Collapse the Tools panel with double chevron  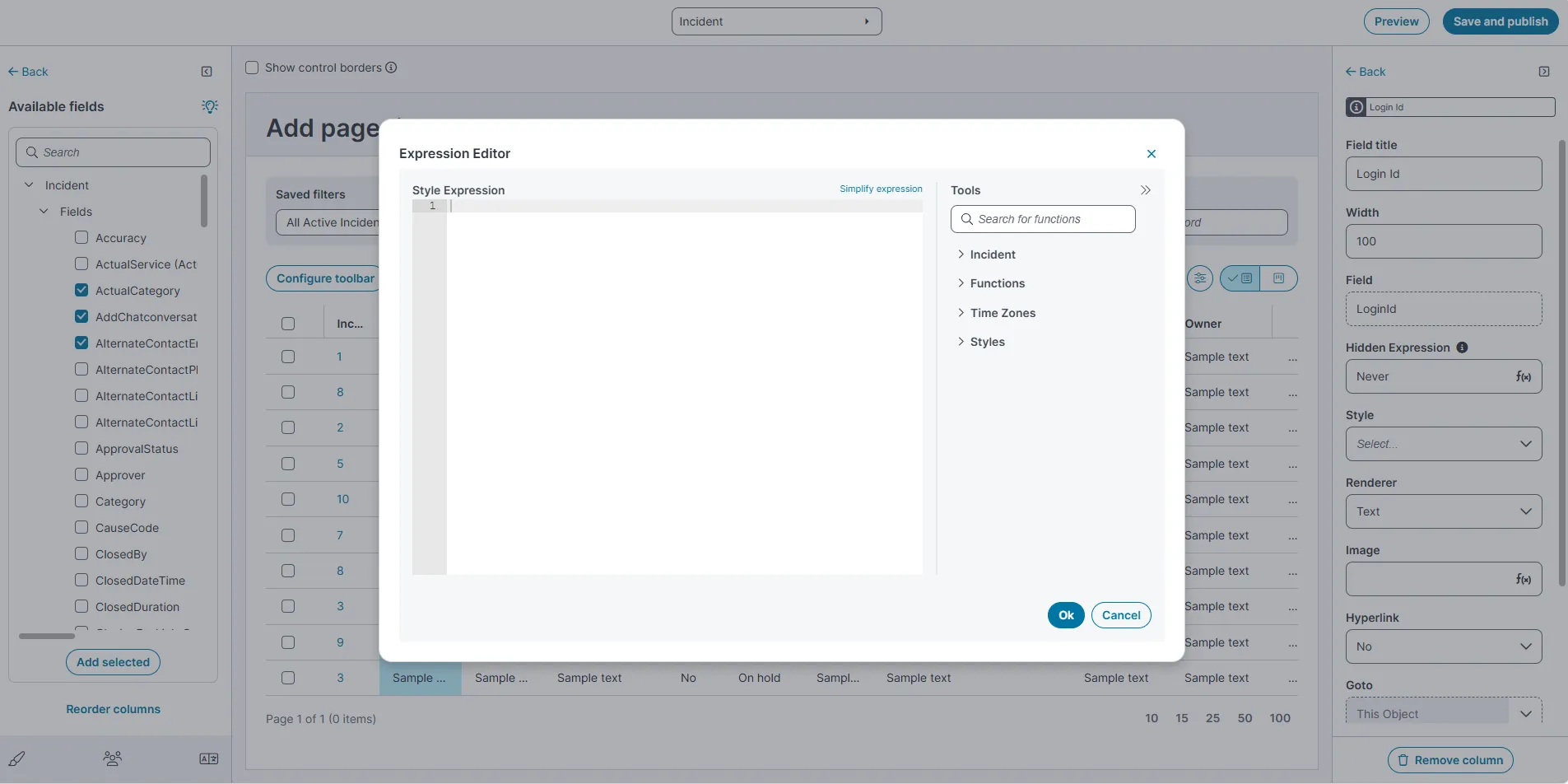pyautogui.click(x=1145, y=190)
